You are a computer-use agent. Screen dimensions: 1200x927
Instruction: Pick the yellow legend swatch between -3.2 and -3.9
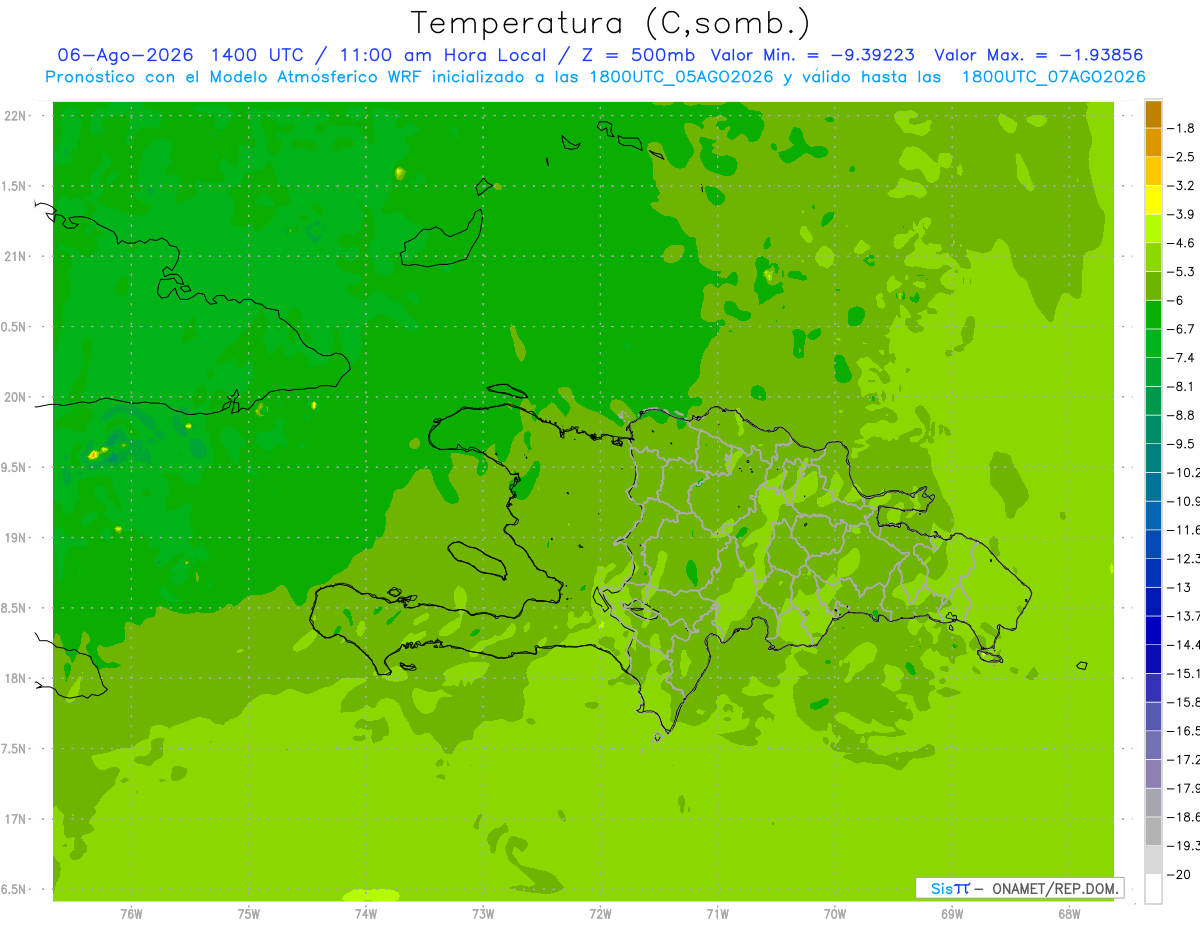point(1153,200)
